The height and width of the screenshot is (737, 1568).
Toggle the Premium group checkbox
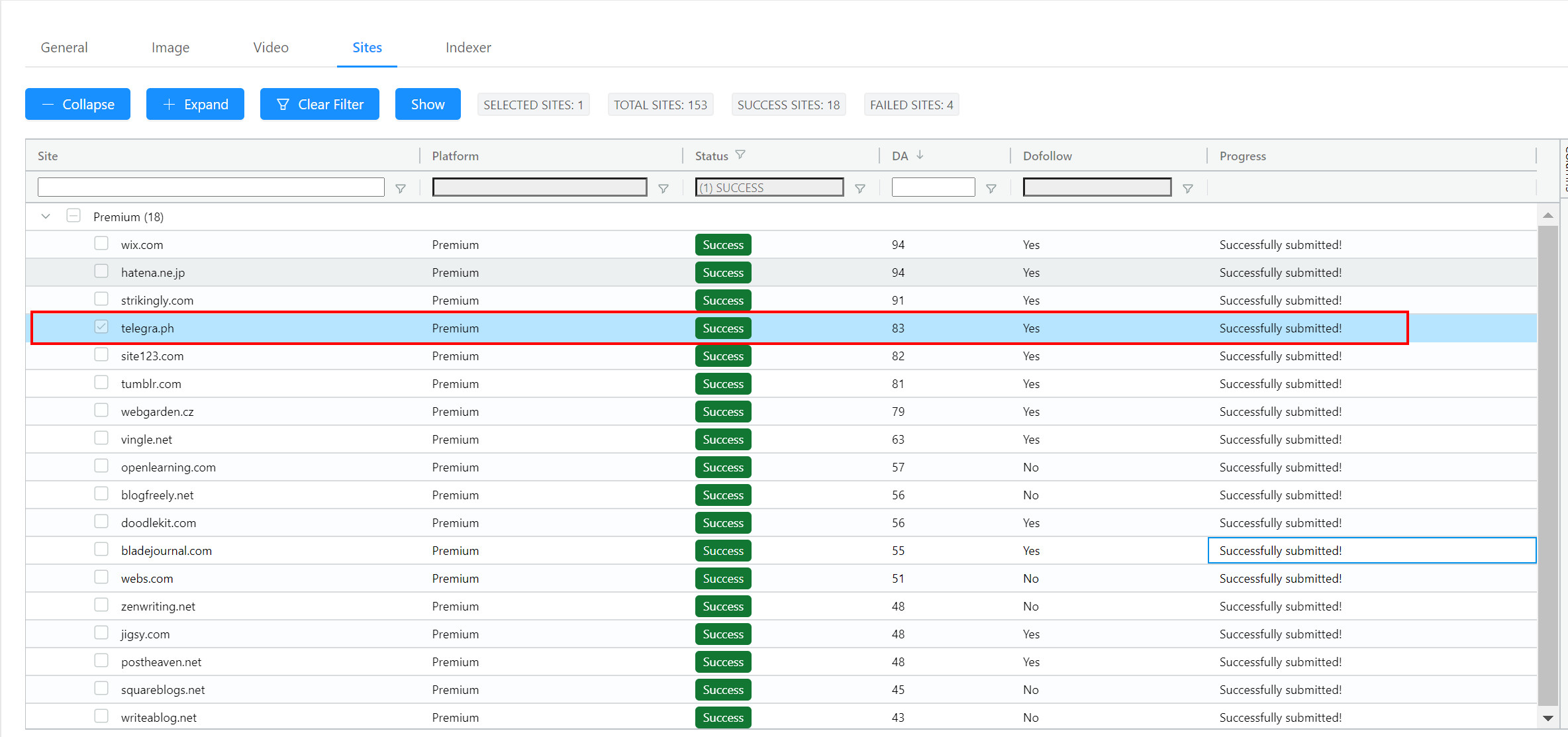[x=73, y=216]
